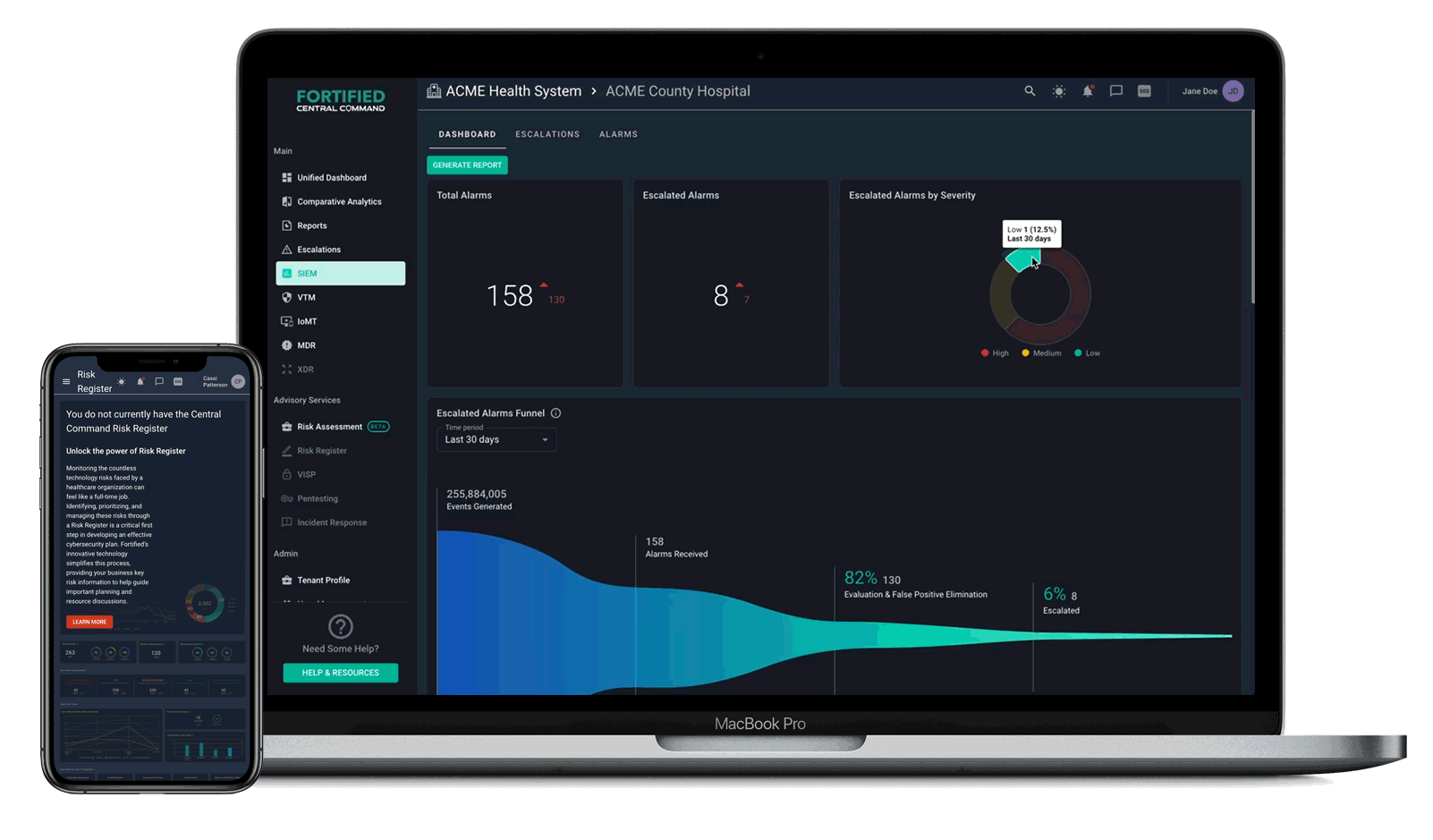This screenshot has width=1433, height=840.
Task: Open IoMT in the sidebar
Action: (x=340, y=321)
